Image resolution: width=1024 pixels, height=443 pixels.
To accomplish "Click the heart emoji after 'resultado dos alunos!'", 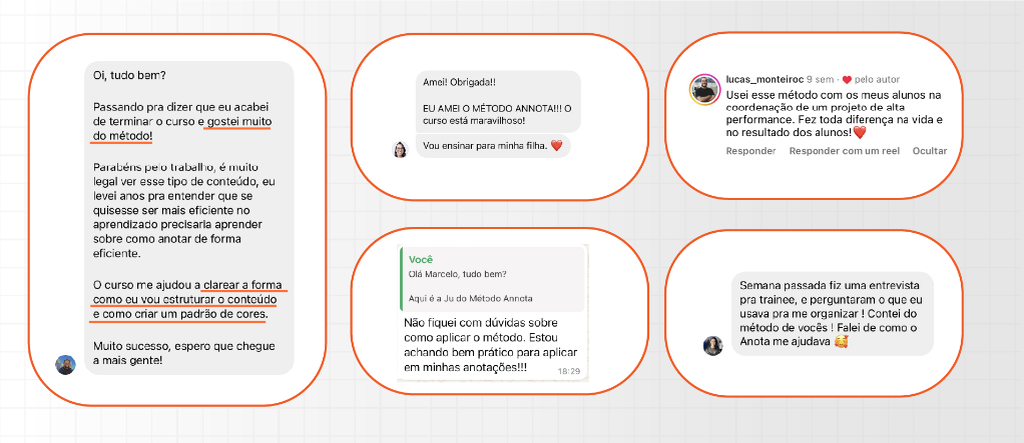I will coord(859,133).
